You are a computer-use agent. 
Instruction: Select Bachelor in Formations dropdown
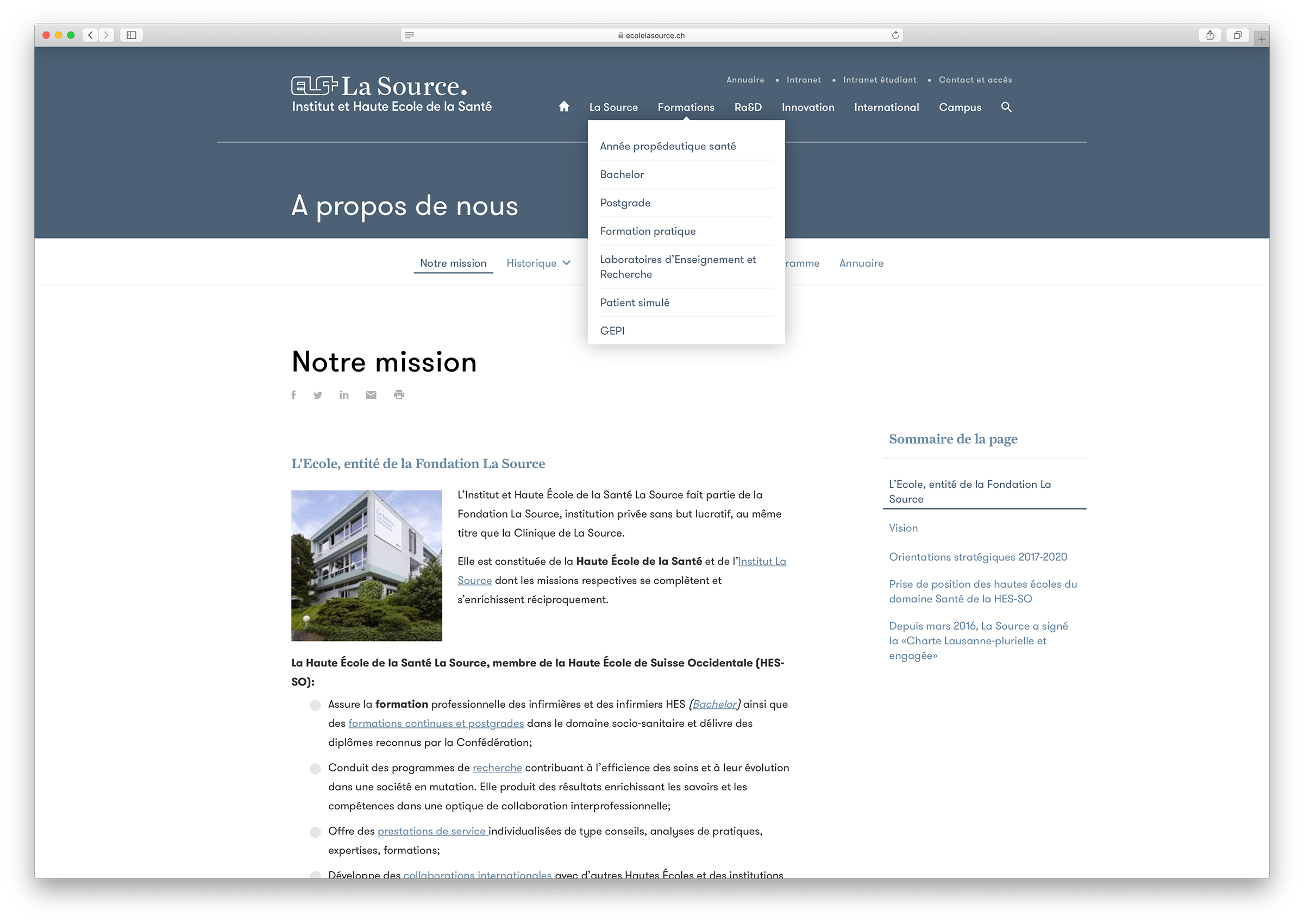[622, 175]
